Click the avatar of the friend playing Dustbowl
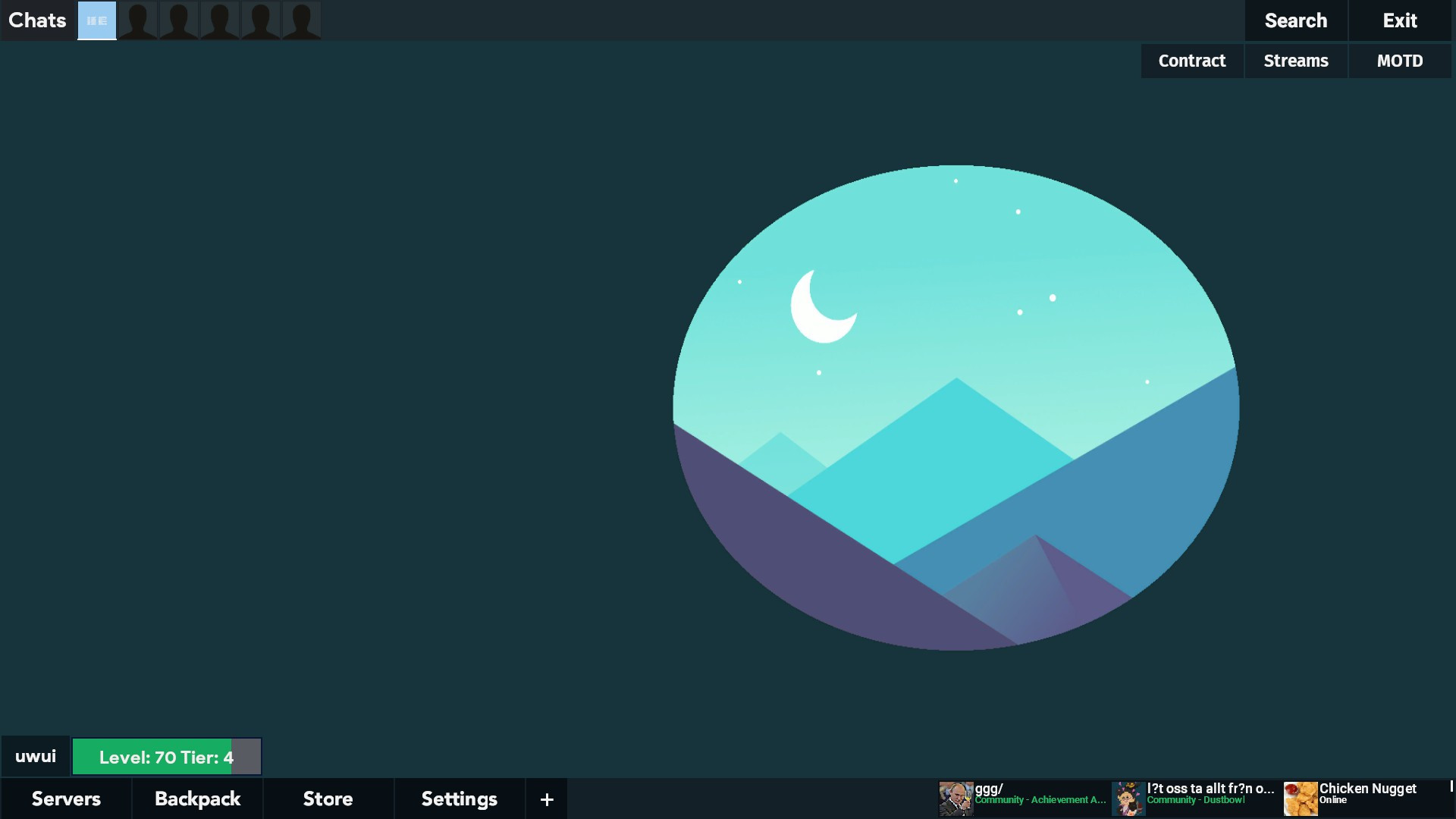The image size is (1456, 819). [x=1128, y=799]
